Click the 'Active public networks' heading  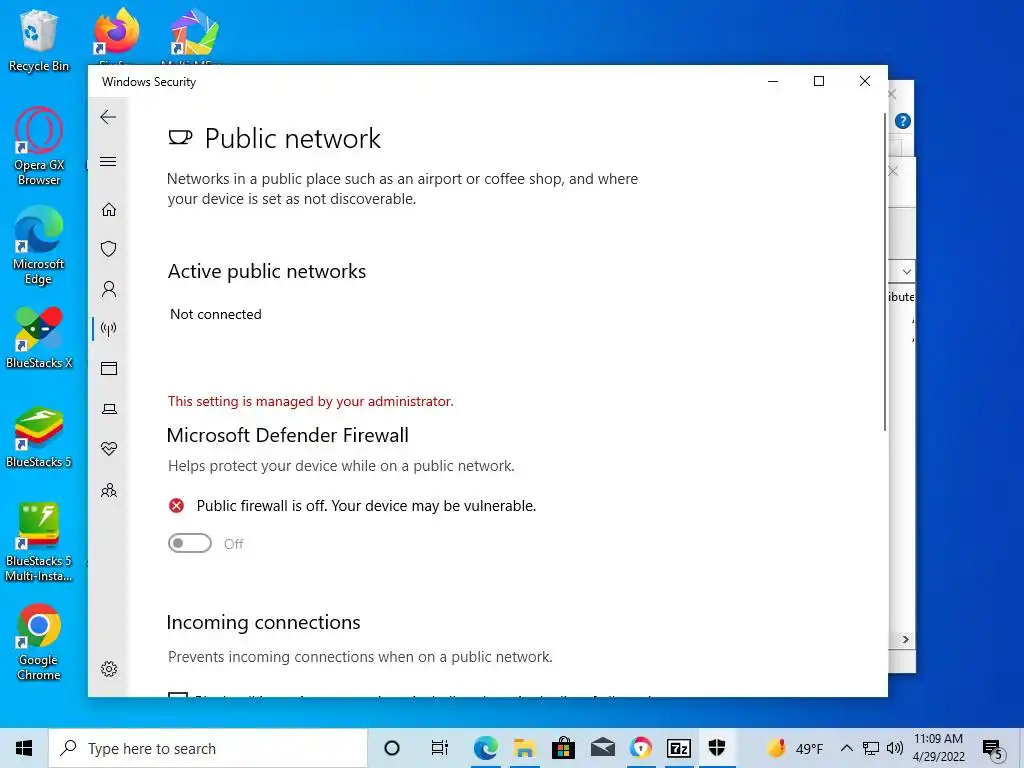click(266, 272)
